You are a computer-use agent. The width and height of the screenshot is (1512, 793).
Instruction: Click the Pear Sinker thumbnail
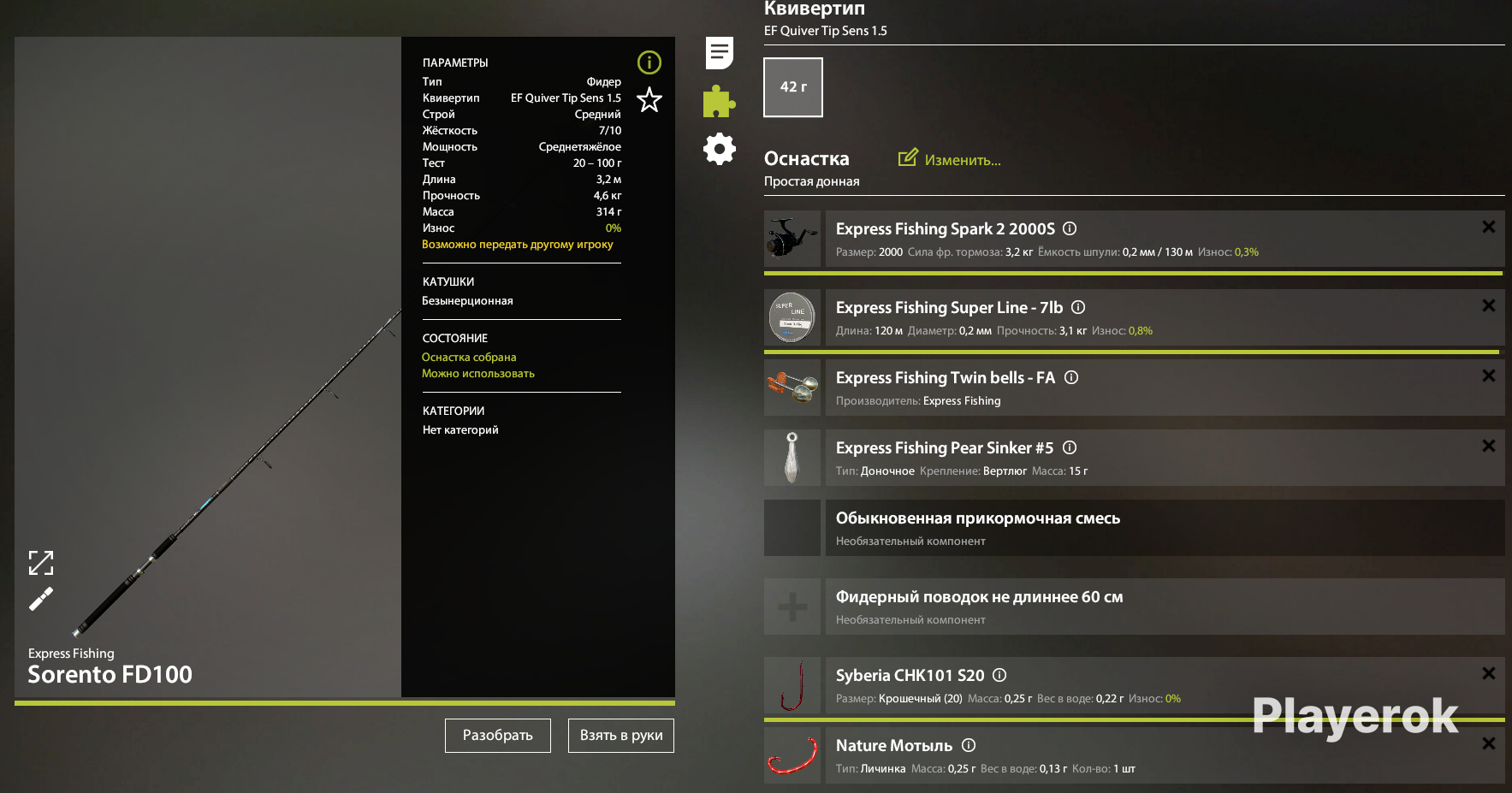[x=792, y=458]
